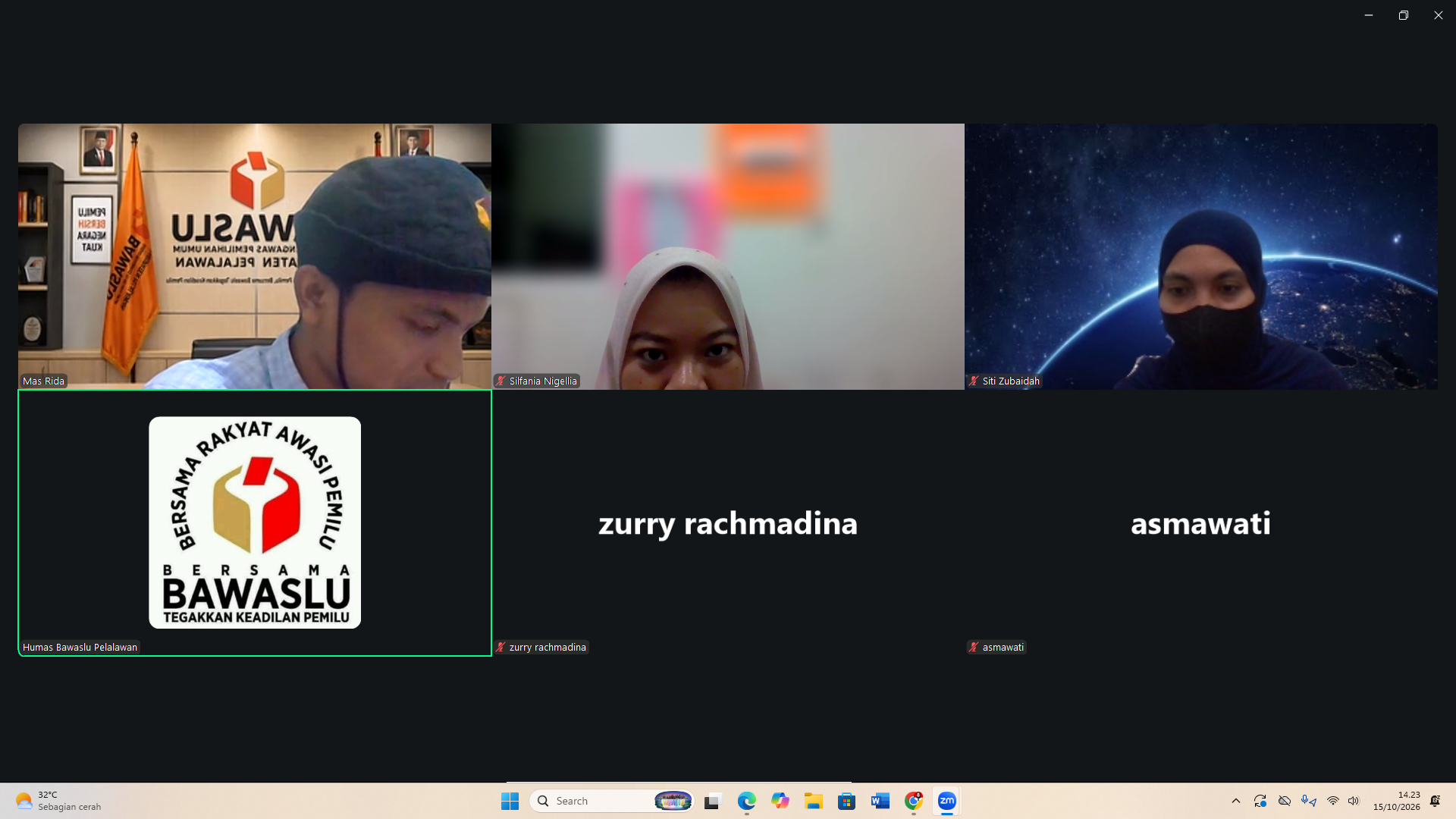Image resolution: width=1456 pixels, height=819 pixels.
Task: Open weather widget showing 32°C
Action: 58,801
